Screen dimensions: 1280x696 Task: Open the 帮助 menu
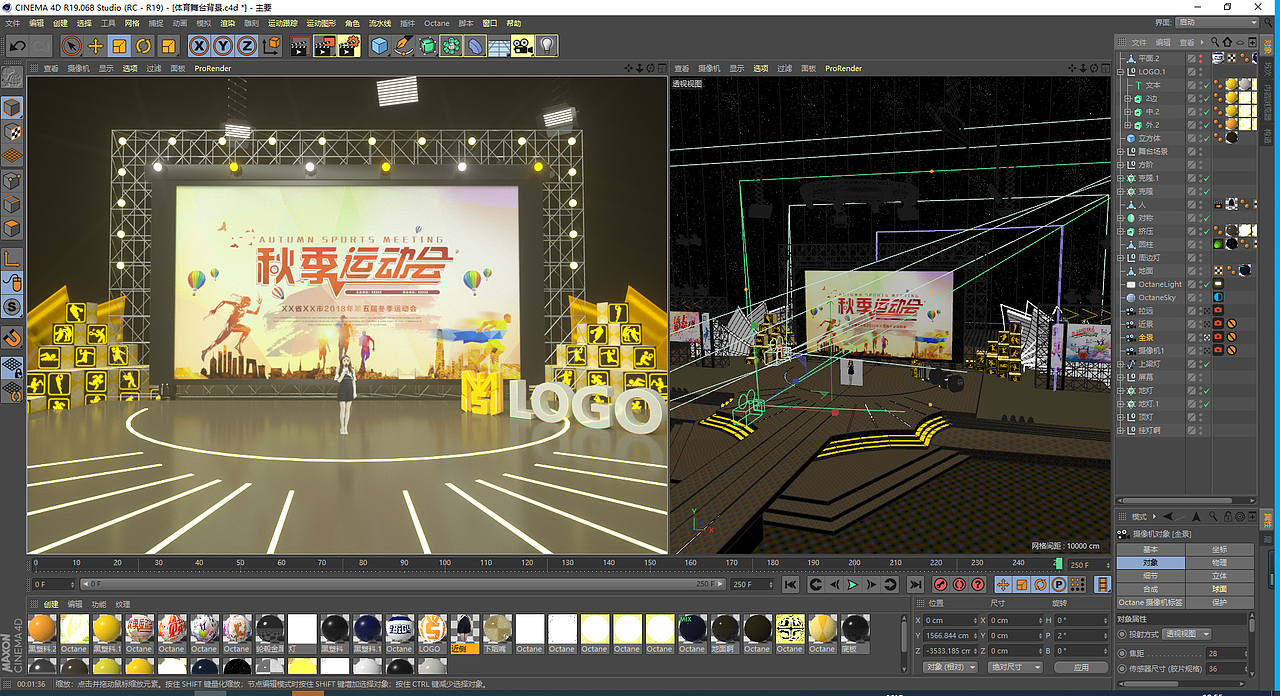(514, 22)
